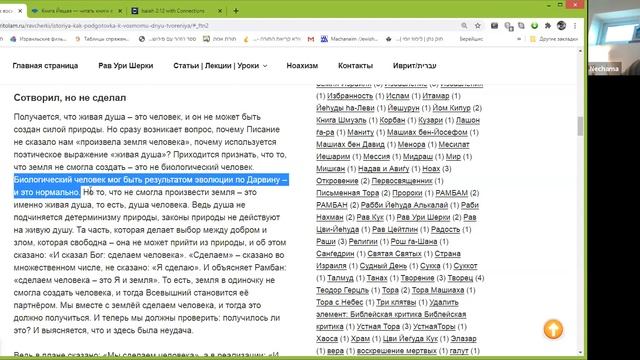Image resolution: width=640 pixels, height=360 pixels.
Task: Open 'Корбан' tag link
Action: 392,120
